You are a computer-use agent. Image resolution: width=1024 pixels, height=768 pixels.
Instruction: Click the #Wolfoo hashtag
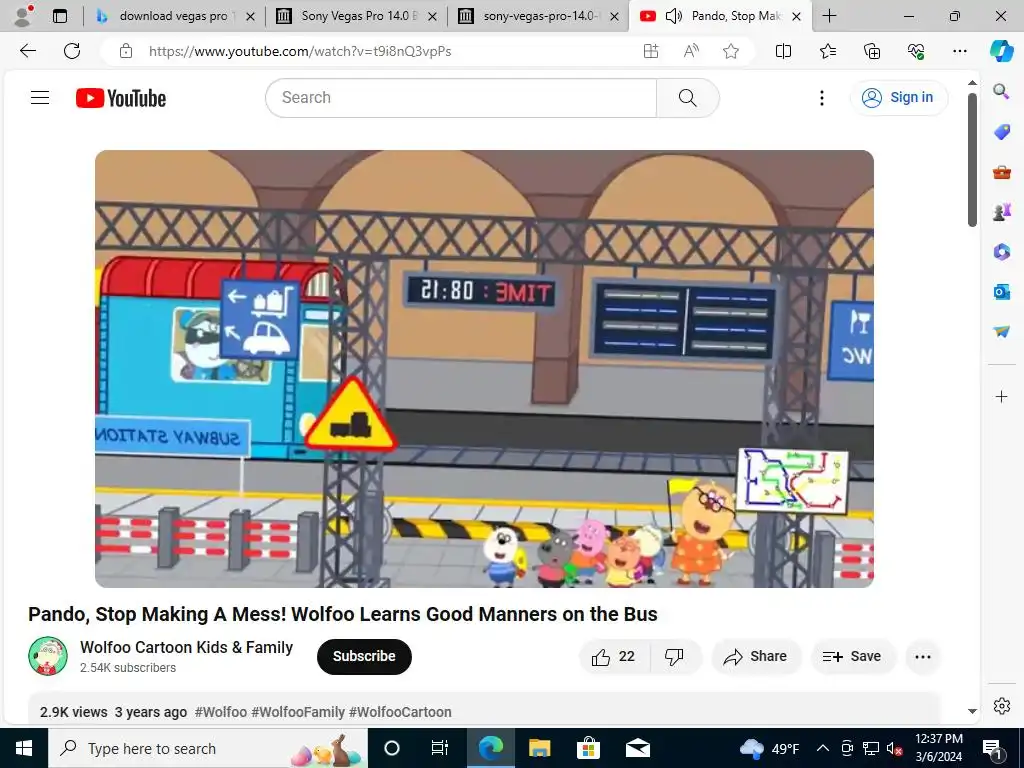coord(221,712)
